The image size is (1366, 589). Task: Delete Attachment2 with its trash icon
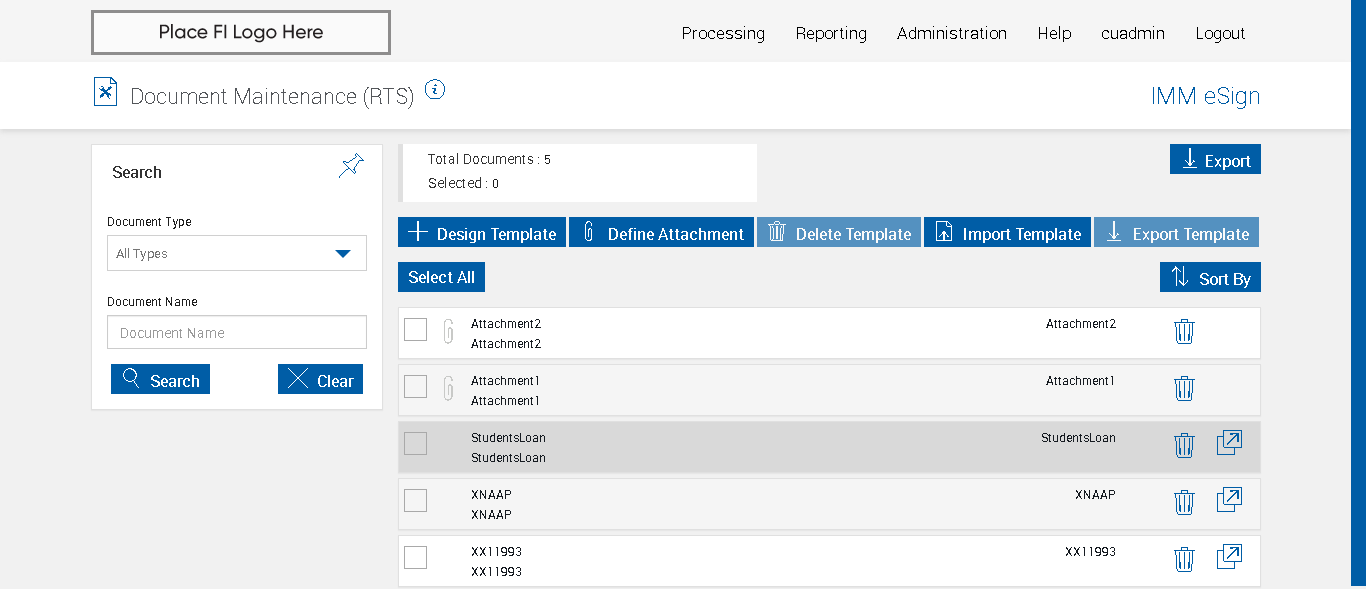(x=1184, y=331)
